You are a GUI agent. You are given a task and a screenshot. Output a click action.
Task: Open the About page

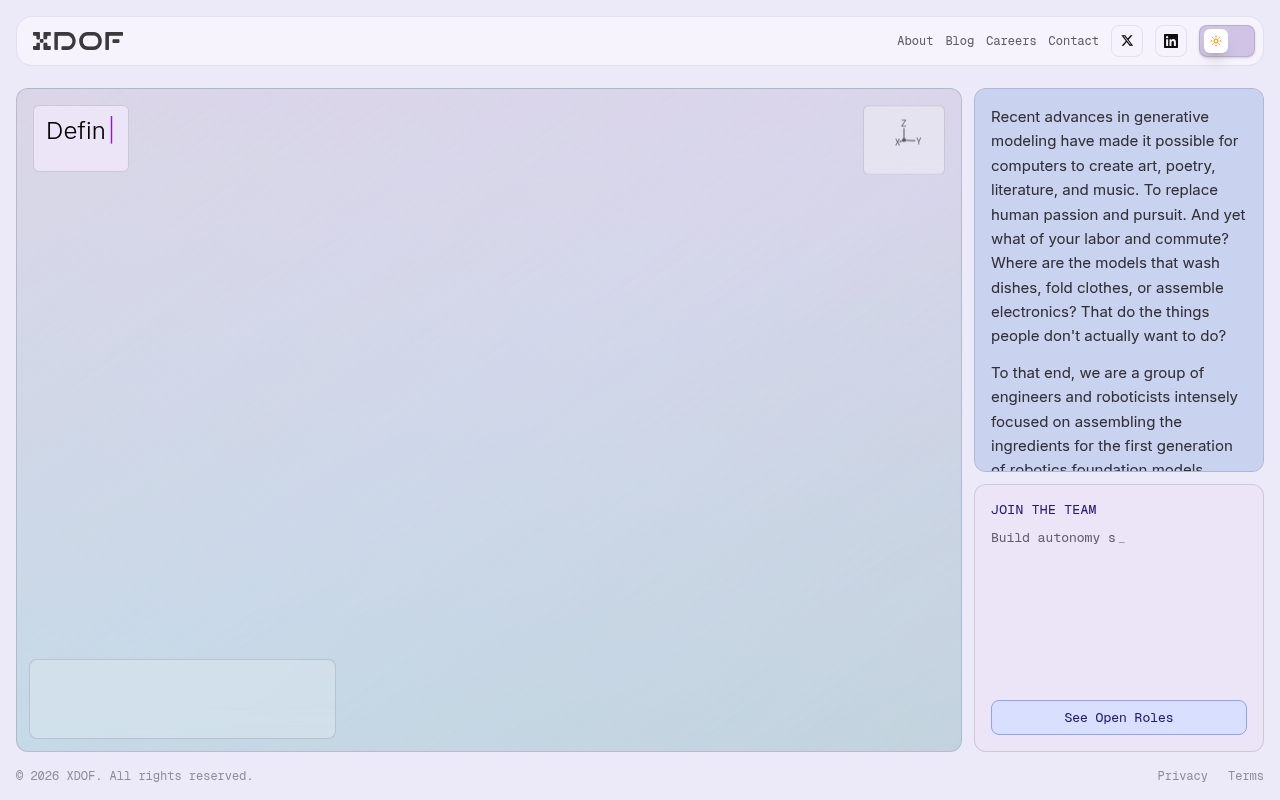pos(915,41)
